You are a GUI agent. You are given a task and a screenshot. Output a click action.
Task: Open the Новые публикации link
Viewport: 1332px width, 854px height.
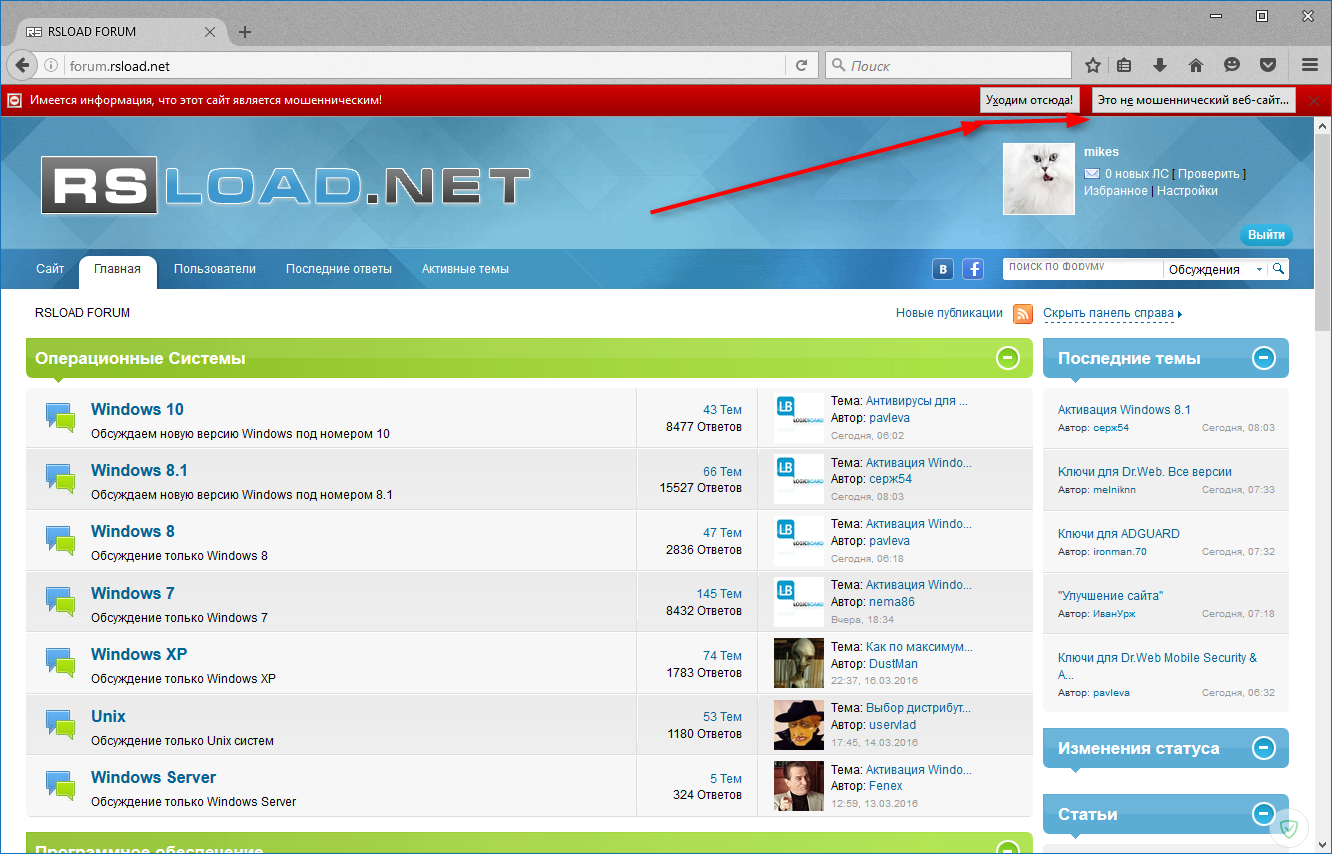[x=949, y=313]
